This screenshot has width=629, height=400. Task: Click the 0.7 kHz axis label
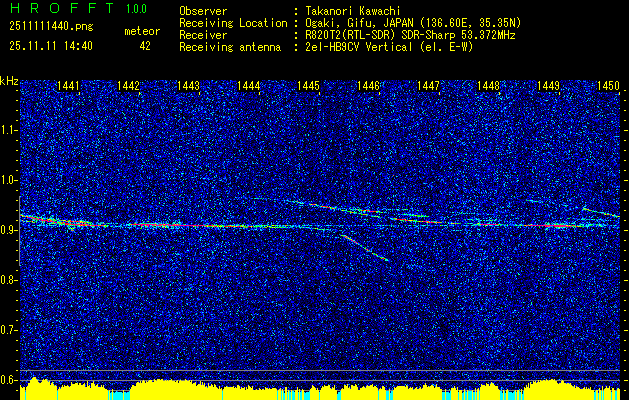[7, 330]
